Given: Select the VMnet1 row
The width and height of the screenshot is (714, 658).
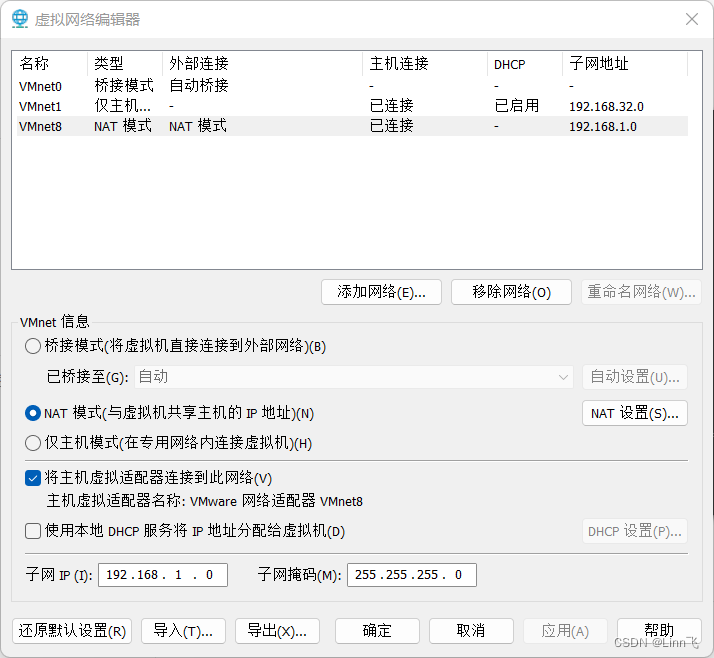Looking at the screenshot, I should pyautogui.click(x=352, y=106).
